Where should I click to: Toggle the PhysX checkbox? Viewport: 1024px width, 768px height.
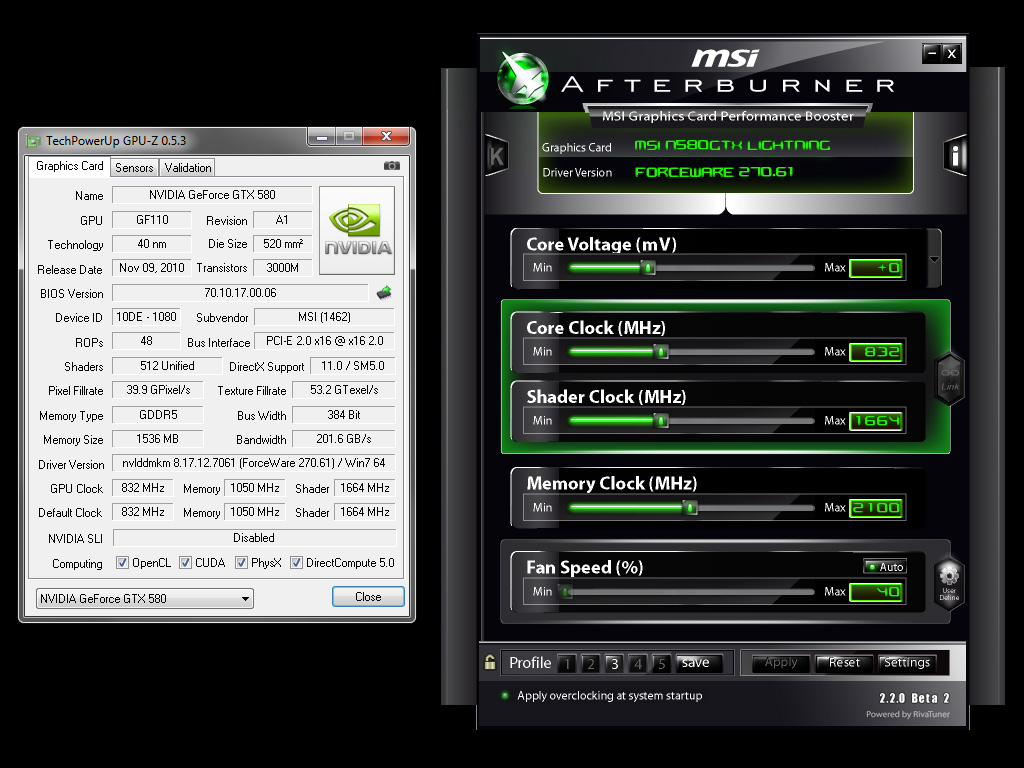coord(241,563)
